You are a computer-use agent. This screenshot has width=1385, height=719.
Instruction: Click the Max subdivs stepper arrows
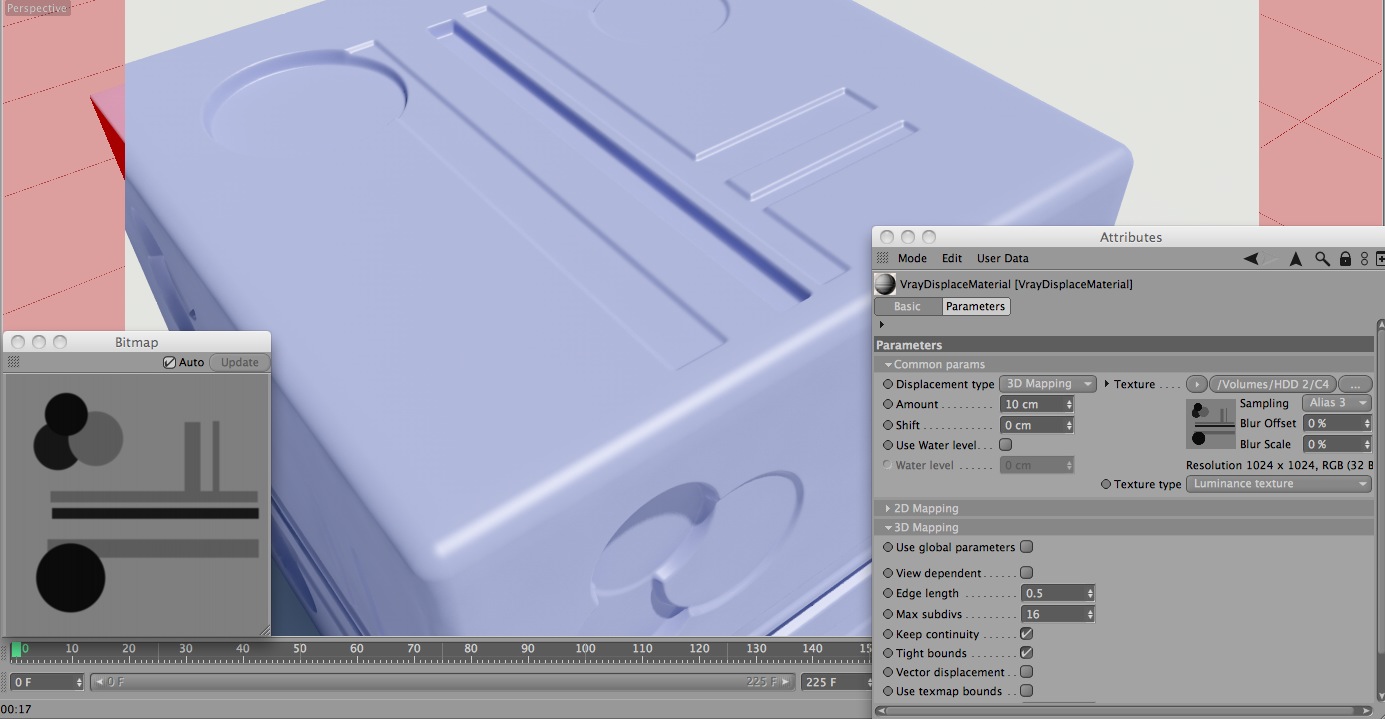(1090, 614)
